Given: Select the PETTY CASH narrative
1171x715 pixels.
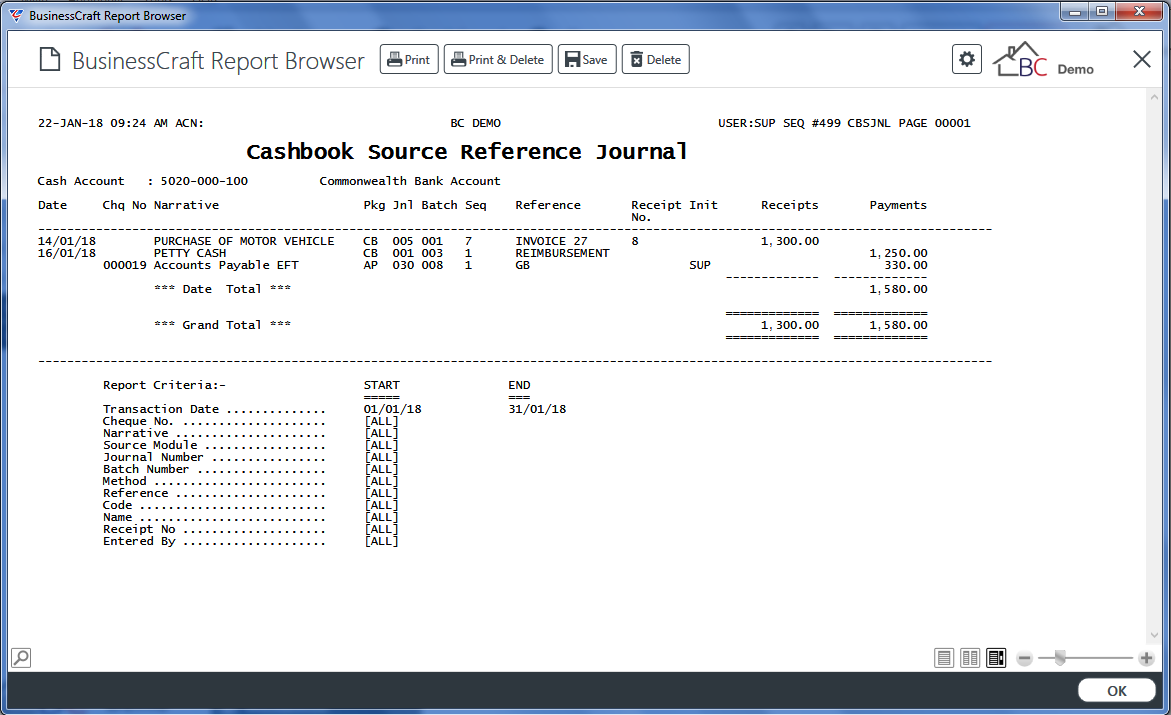Looking at the screenshot, I should coord(190,253).
